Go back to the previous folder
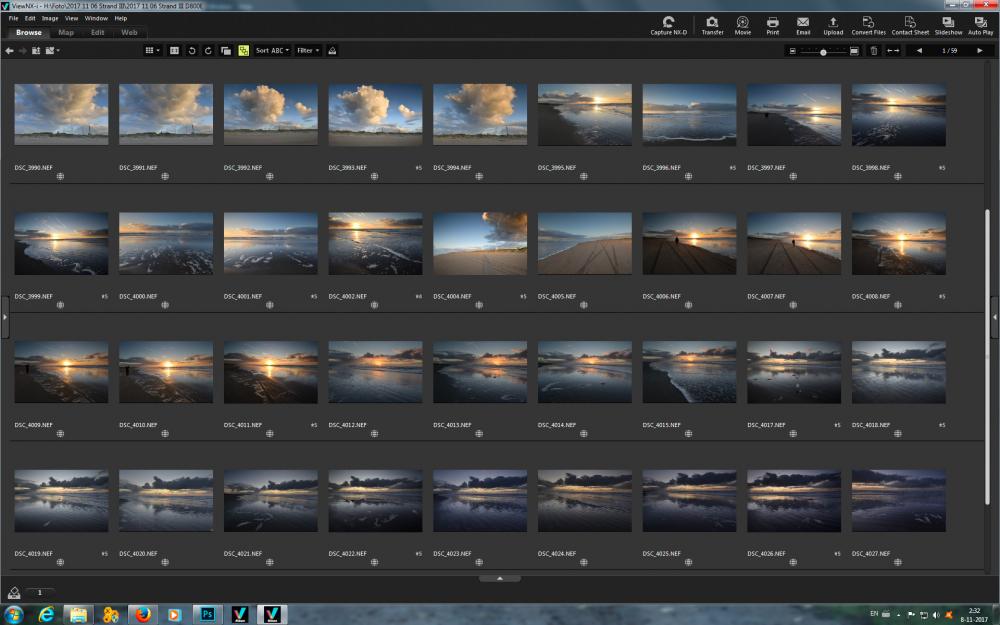 coord(10,50)
